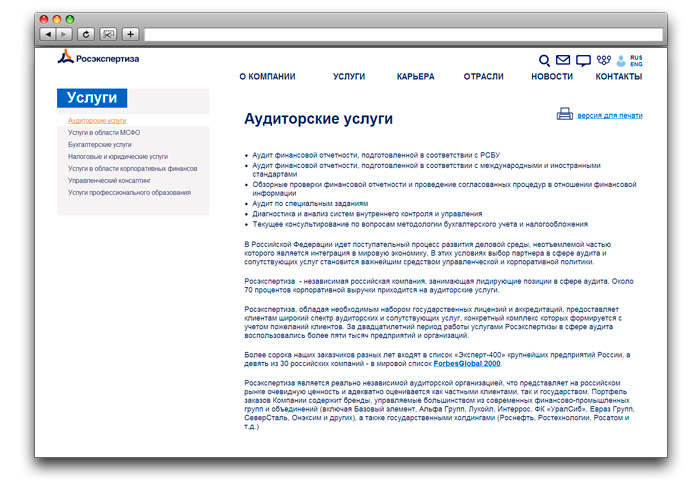Click the Росэкспертиза logo
The height and width of the screenshot is (491, 700).
[x=98, y=58]
